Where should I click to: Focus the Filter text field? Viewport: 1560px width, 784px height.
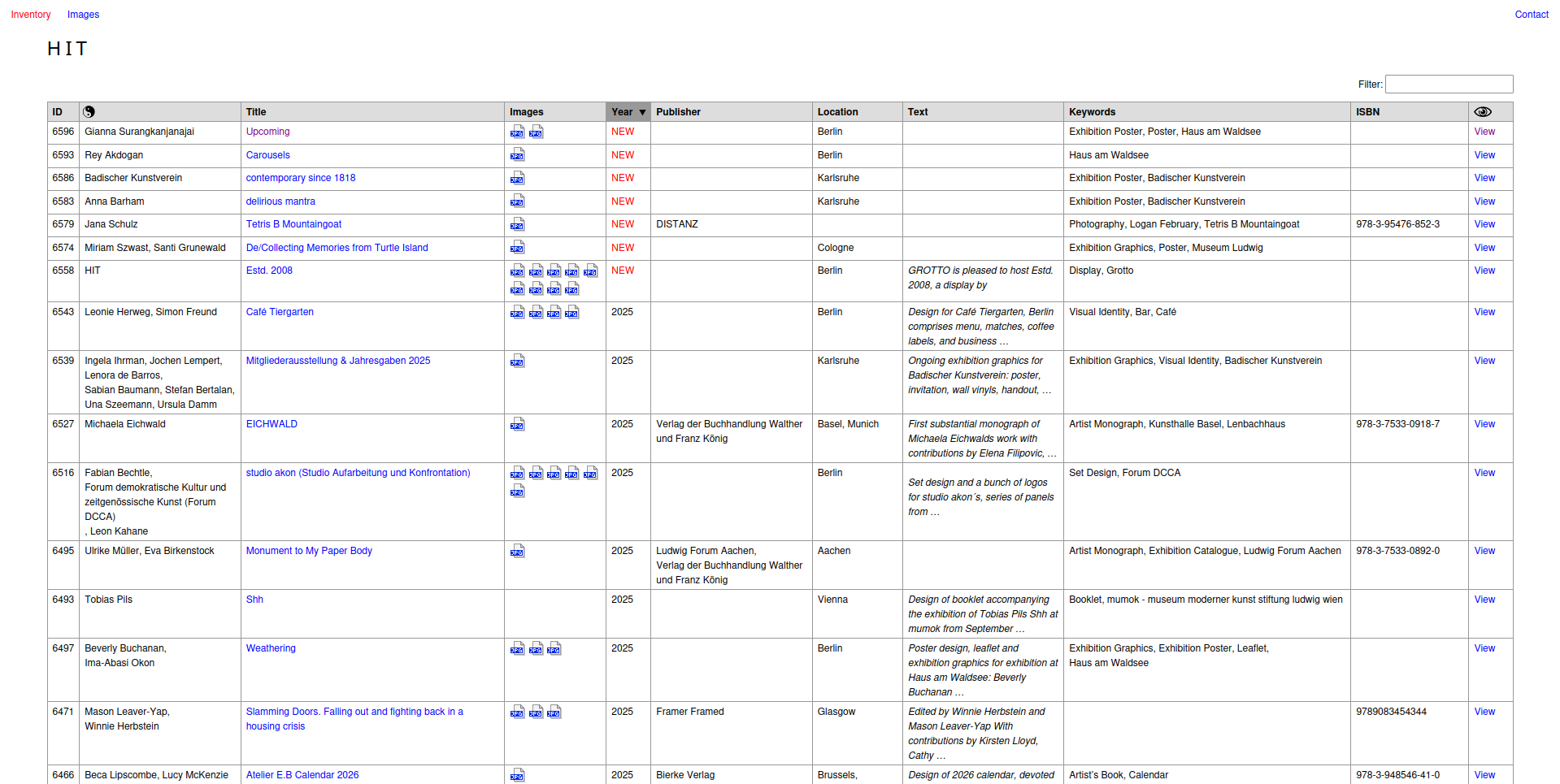pos(1449,84)
